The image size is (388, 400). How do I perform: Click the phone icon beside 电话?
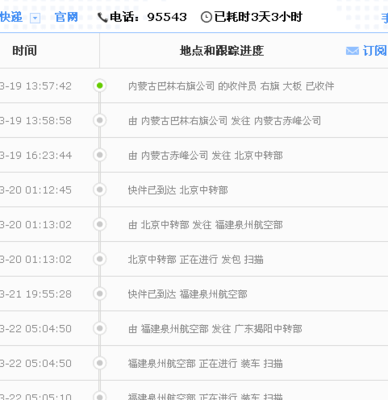pos(102,17)
